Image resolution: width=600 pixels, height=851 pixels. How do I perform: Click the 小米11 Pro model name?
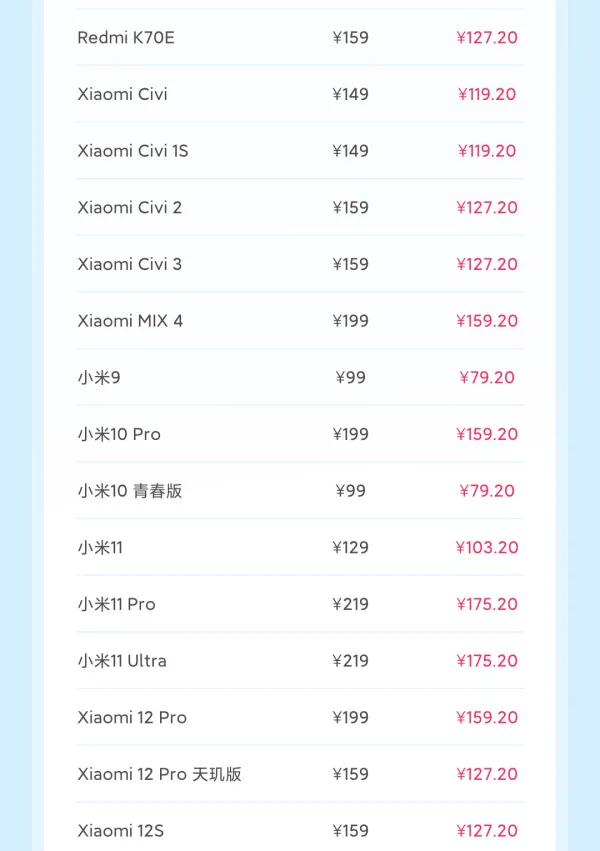point(117,604)
